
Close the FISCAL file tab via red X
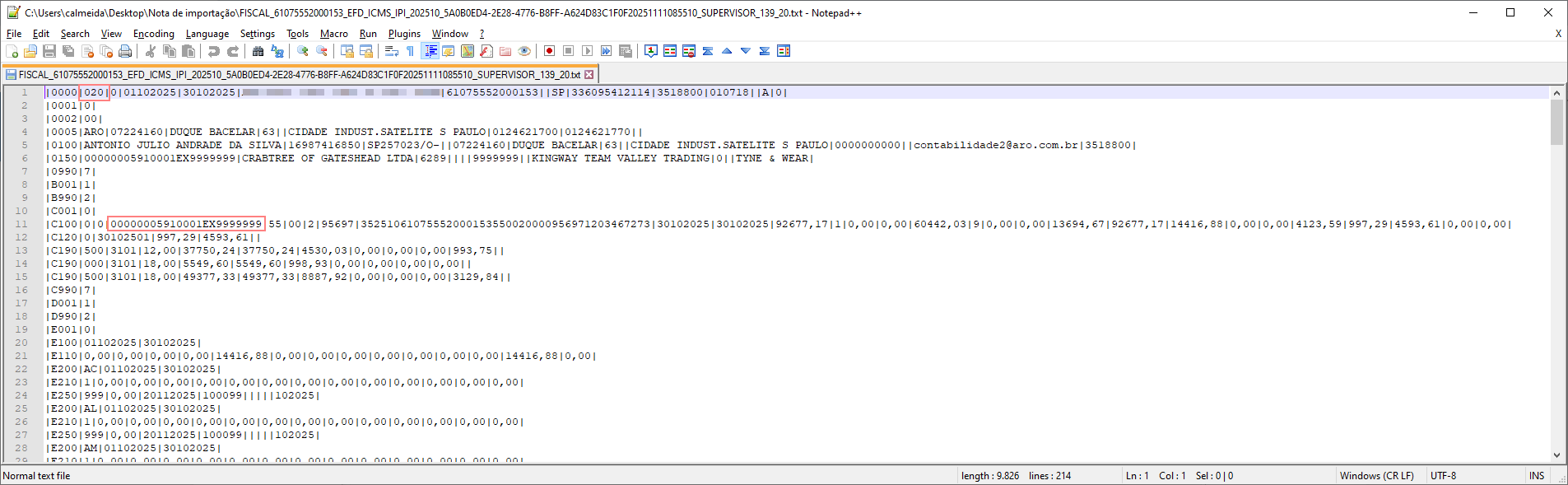[x=589, y=74]
